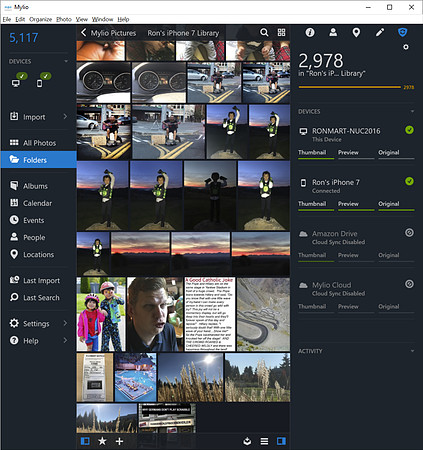Screen dimensions: 423x450
Task: Enable Amazon Drive cloud sync toggle
Action: tap(409, 233)
